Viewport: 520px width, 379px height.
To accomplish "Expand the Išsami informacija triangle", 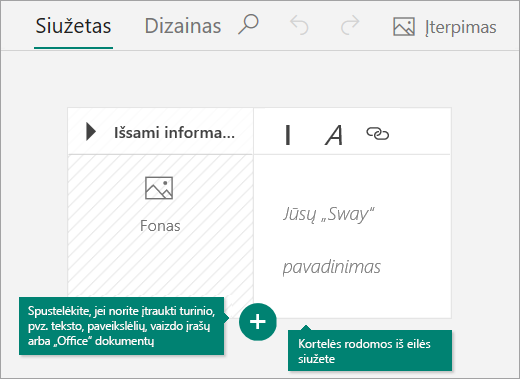I will click(91, 132).
